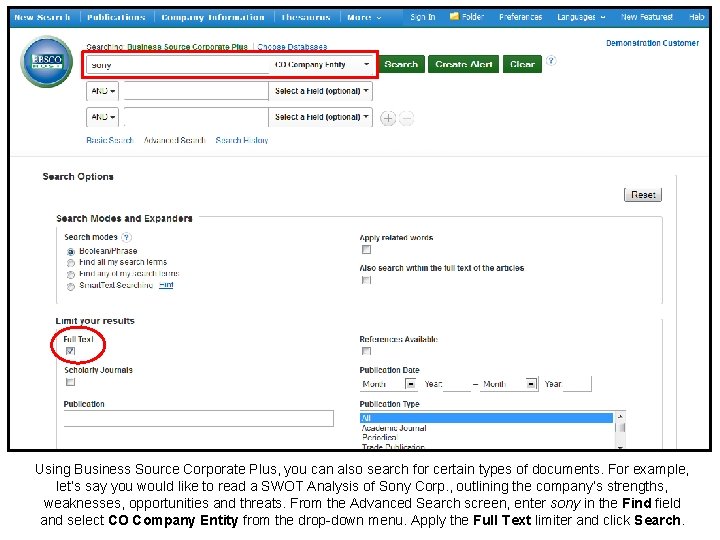Viewport: 720px width, 540px height.
Task: Toggle Also search within full text checkbox
Action: pyautogui.click(x=366, y=280)
